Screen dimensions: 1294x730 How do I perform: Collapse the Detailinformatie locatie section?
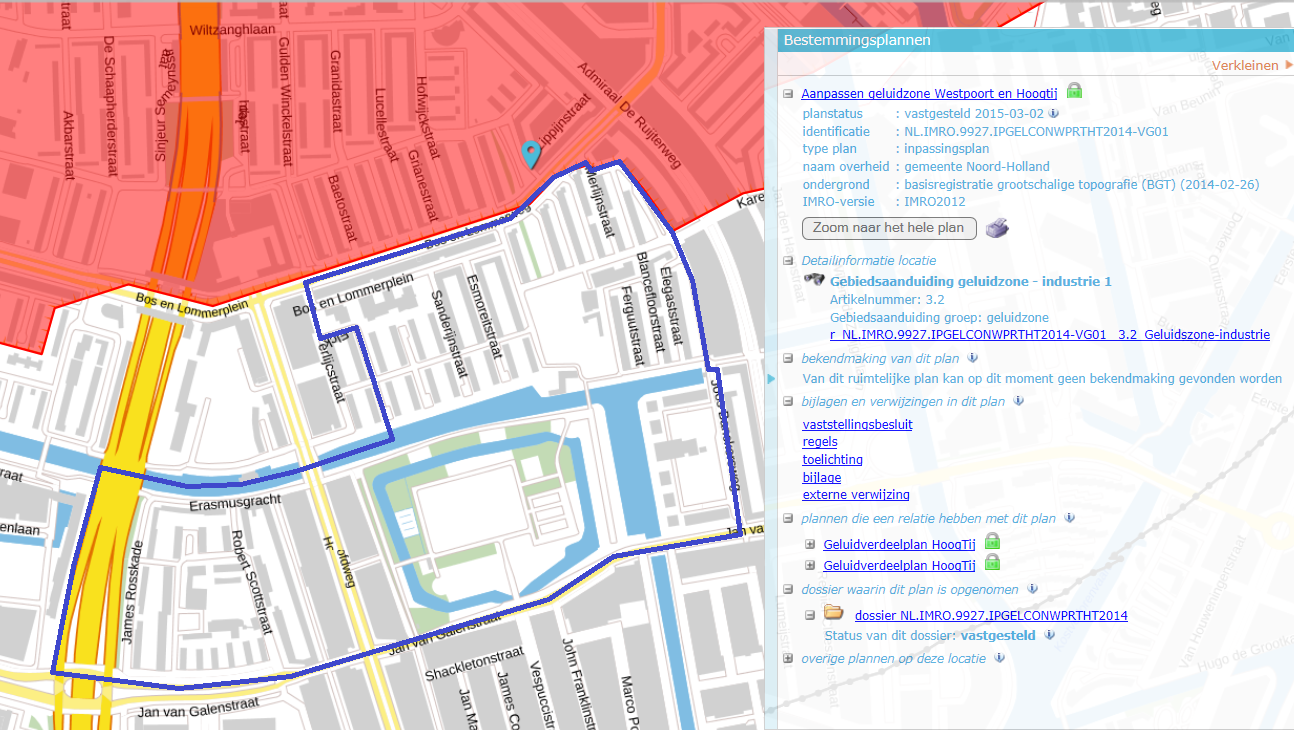click(x=789, y=261)
